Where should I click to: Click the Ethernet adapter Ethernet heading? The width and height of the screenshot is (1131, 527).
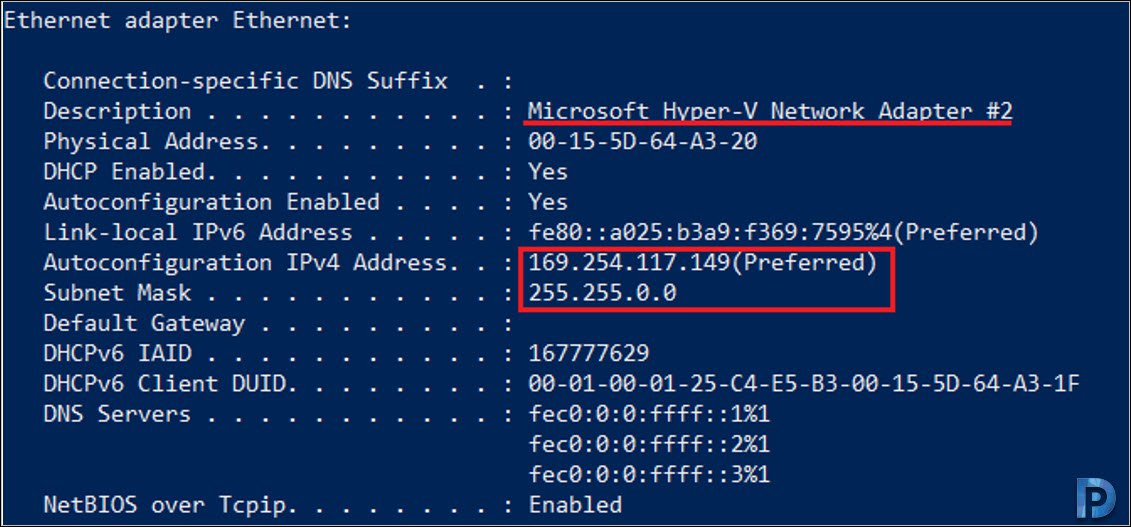pos(177,21)
